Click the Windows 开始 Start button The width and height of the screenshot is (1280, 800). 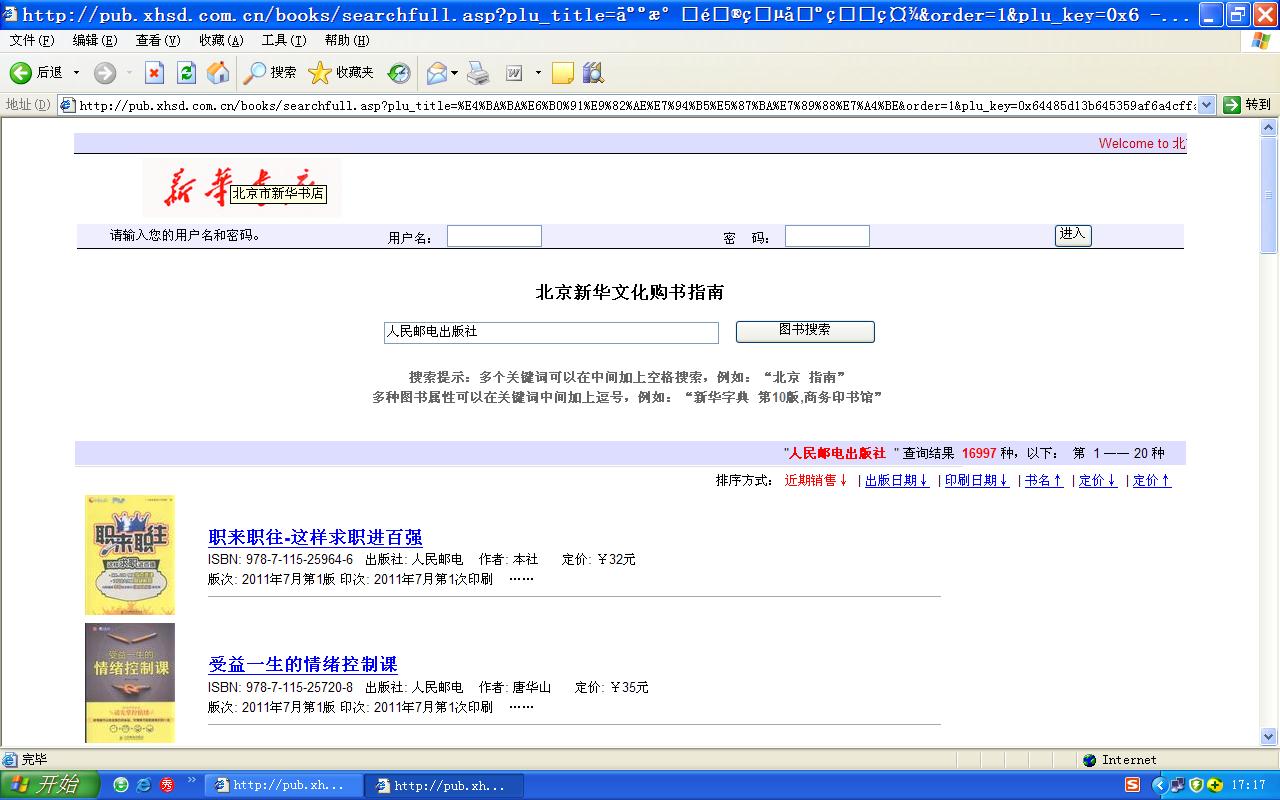coord(50,785)
